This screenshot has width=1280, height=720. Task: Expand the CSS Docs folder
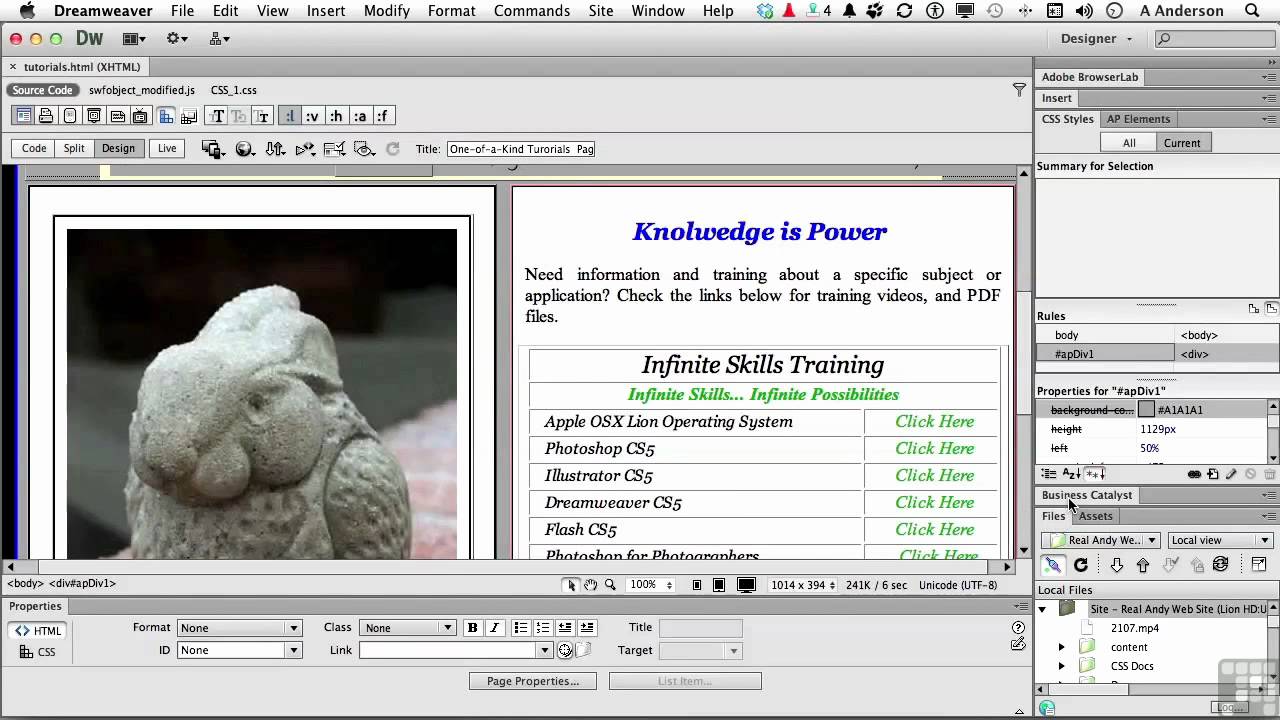(x=1062, y=666)
